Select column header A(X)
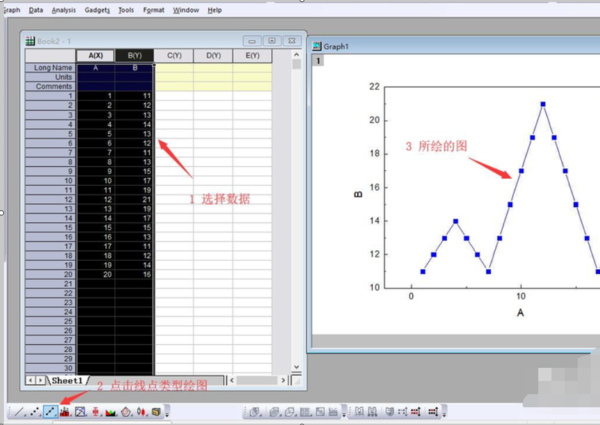 pos(96,55)
